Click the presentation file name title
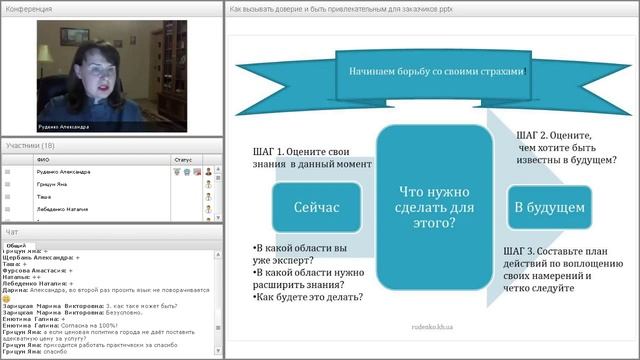This screenshot has height=360, width=640. coord(341,9)
